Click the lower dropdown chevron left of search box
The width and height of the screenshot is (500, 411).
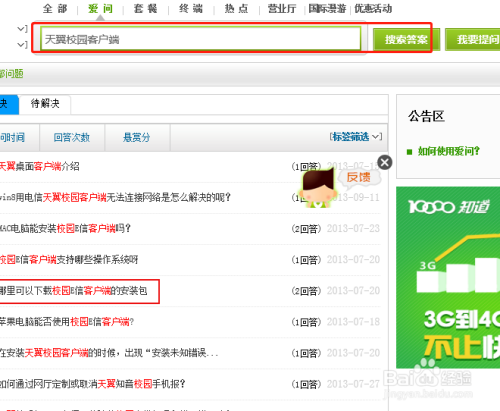click(22, 44)
